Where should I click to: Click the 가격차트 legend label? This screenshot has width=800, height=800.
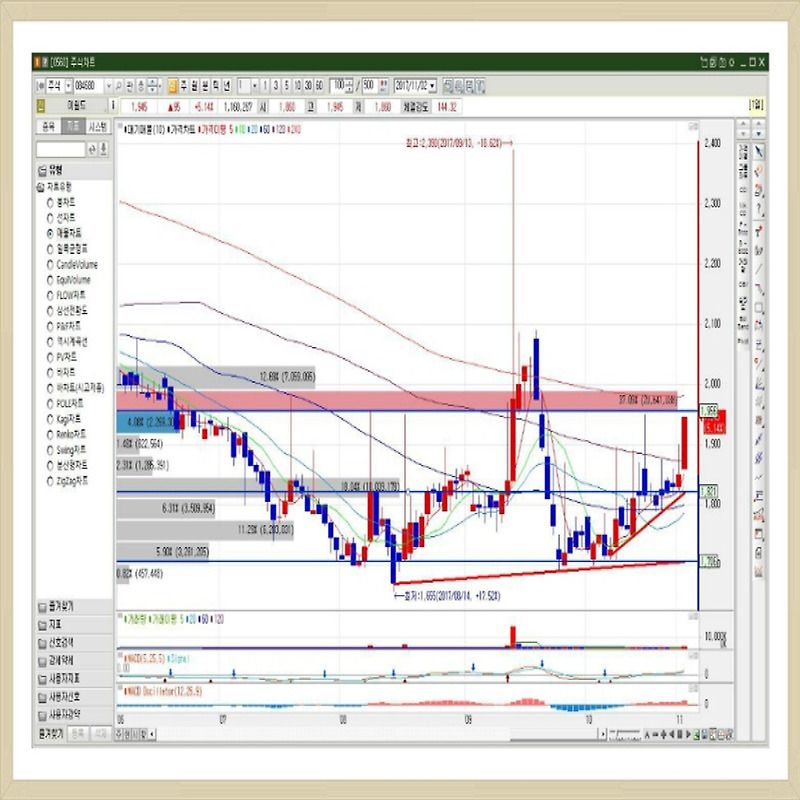182,130
